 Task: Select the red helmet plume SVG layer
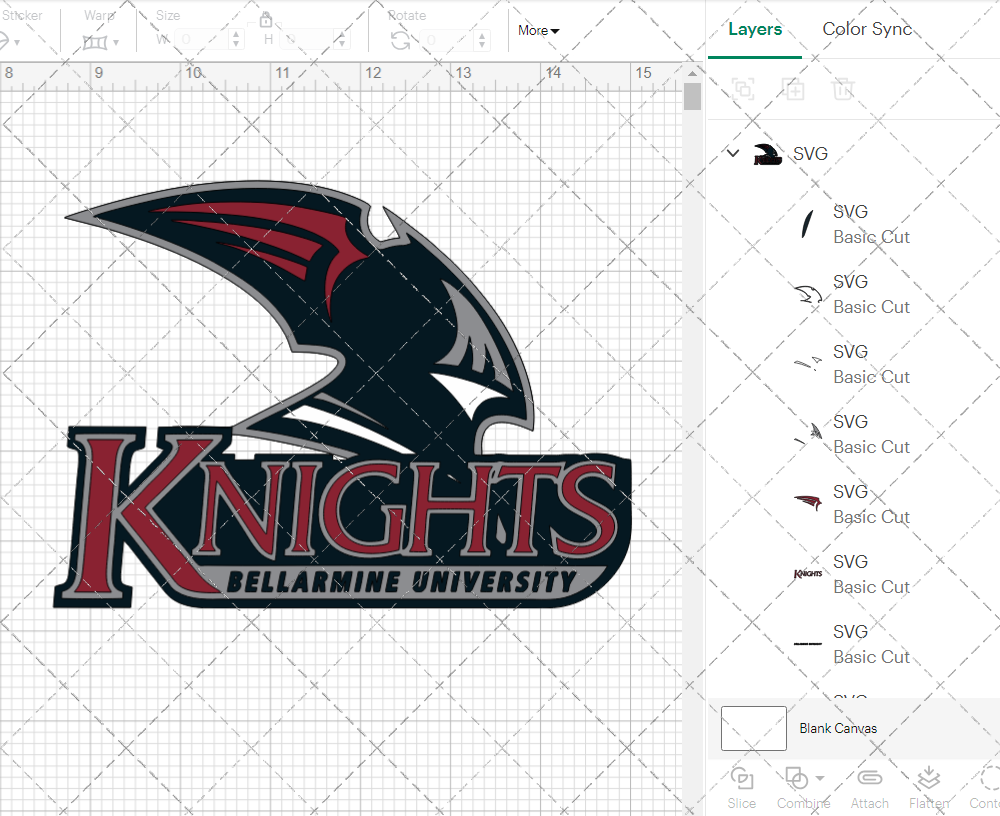pyautogui.click(x=850, y=504)
